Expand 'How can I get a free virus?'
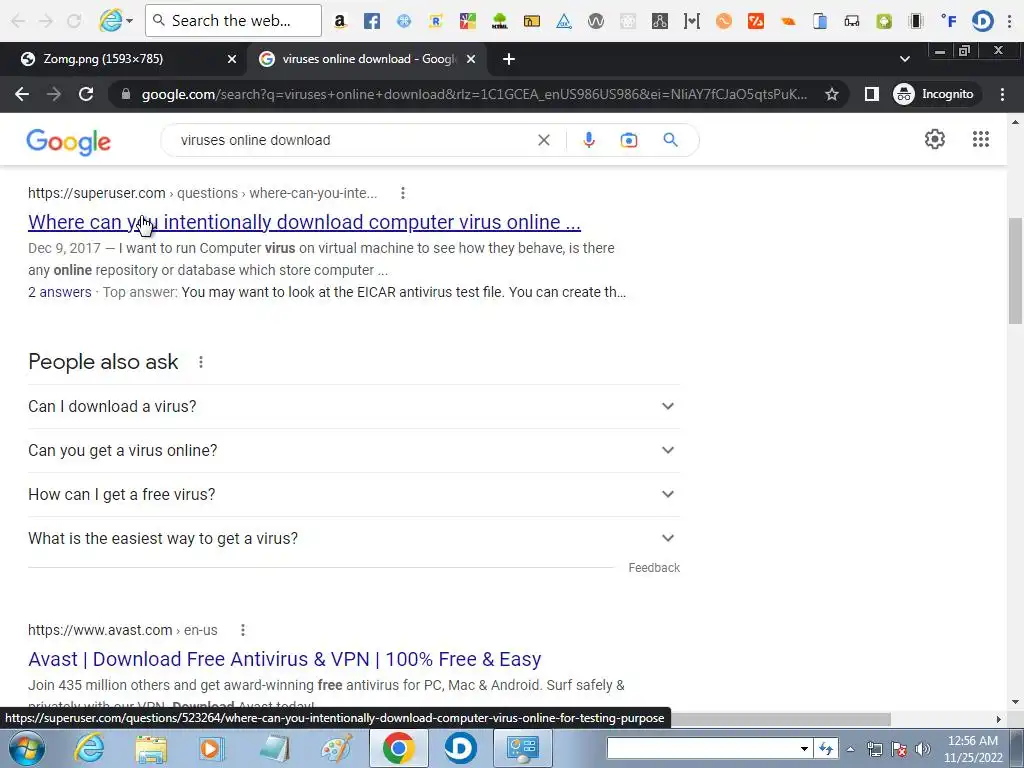 pos(354,494)
